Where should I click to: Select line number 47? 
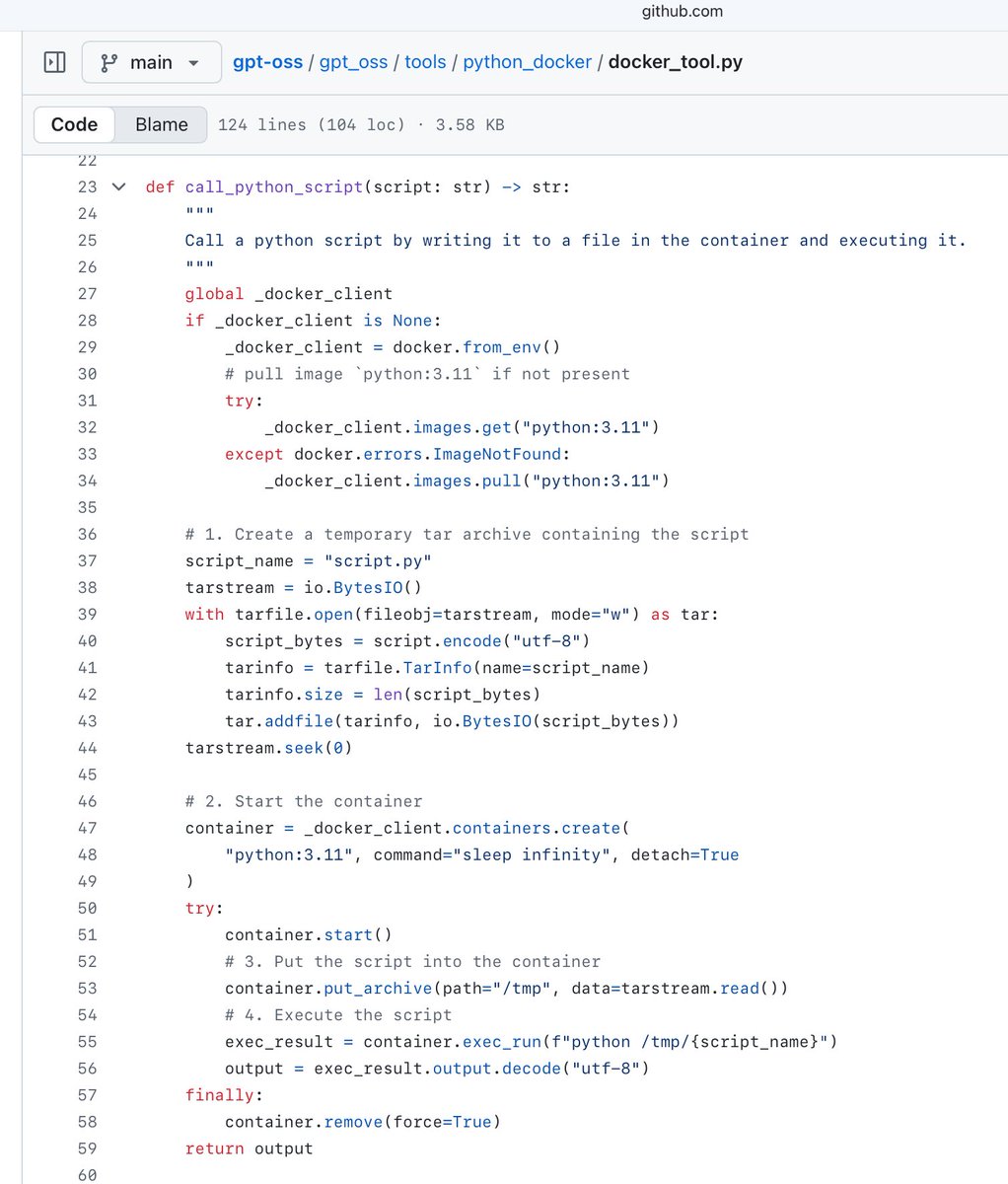click(87, 828)
